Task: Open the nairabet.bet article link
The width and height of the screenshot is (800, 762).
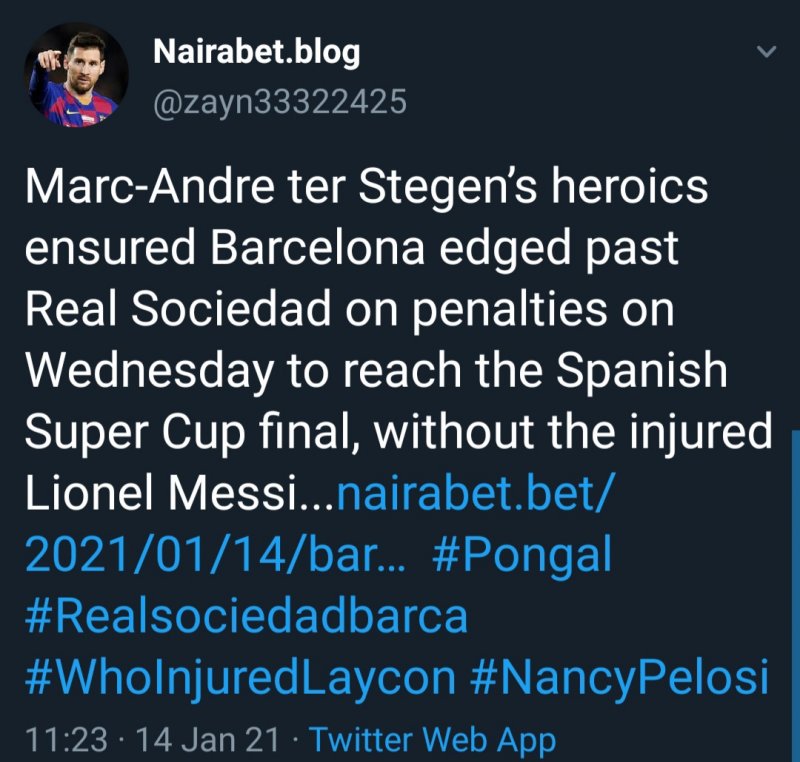Action: tap(471, 493)
